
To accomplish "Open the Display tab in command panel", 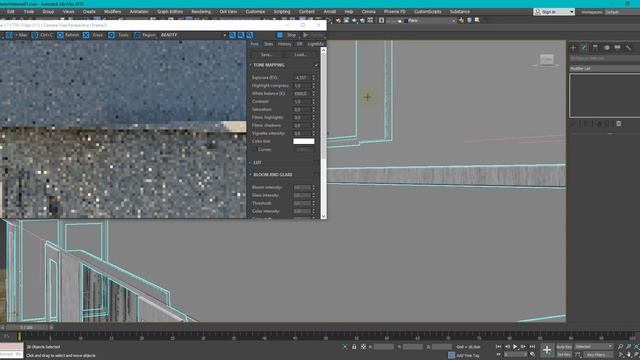I will (x=617, y=48).
